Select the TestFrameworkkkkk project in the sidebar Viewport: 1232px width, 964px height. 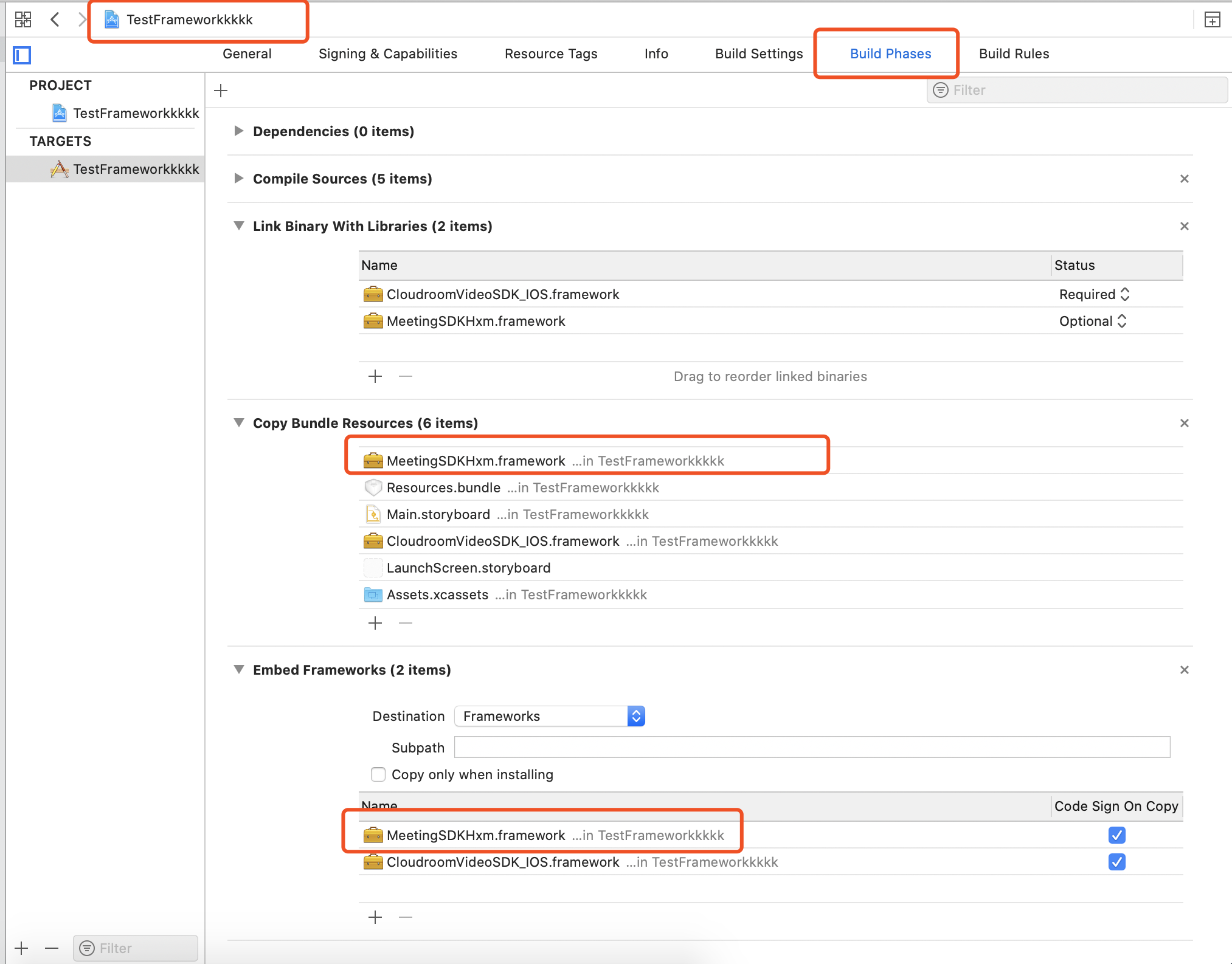[135, 113]
